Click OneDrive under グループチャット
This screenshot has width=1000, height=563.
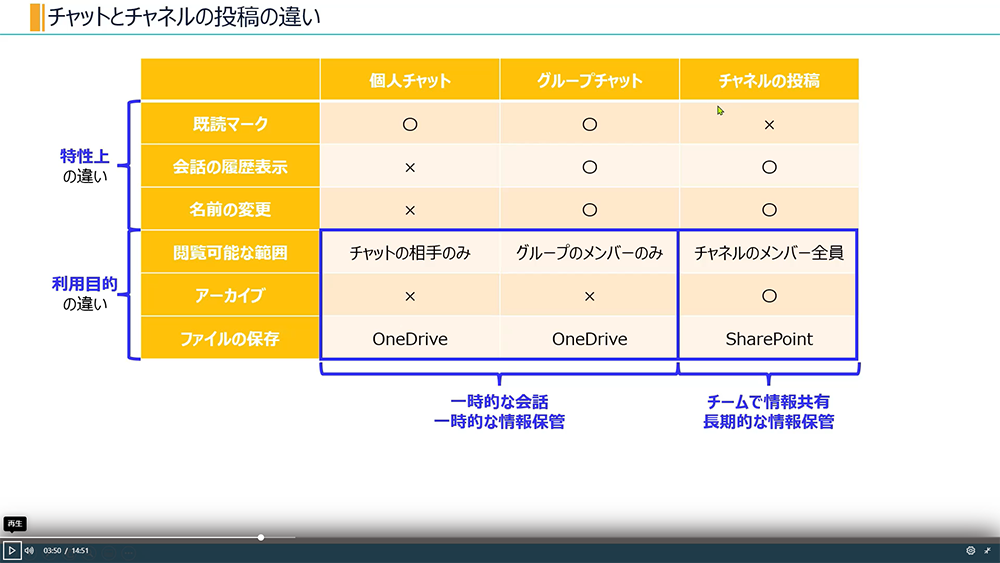(x=589, y=339)
